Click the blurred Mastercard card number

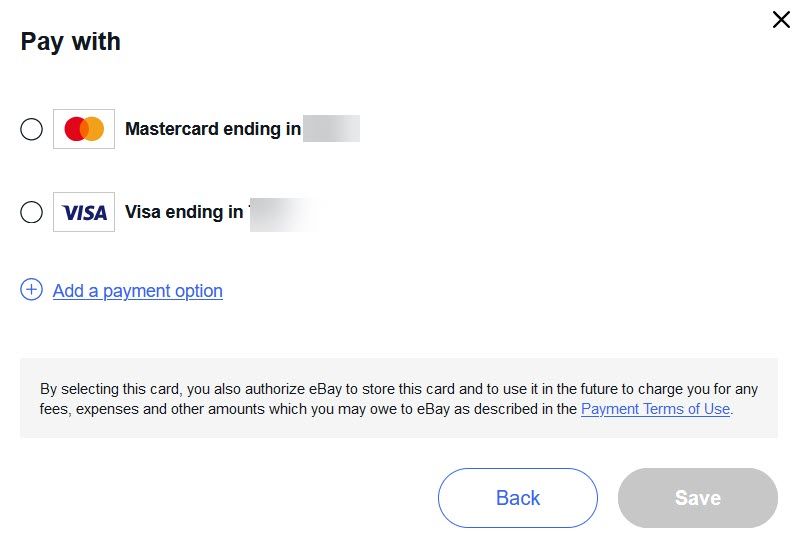pos(331,129)
